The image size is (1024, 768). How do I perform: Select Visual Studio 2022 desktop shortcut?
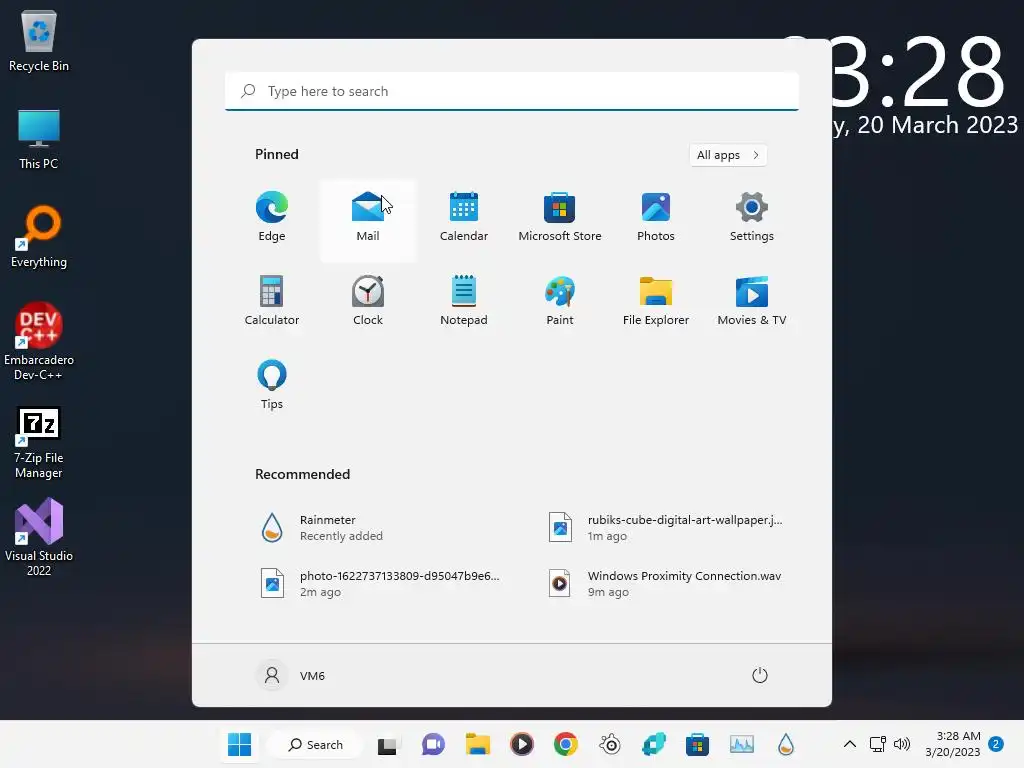coord(39,537)
